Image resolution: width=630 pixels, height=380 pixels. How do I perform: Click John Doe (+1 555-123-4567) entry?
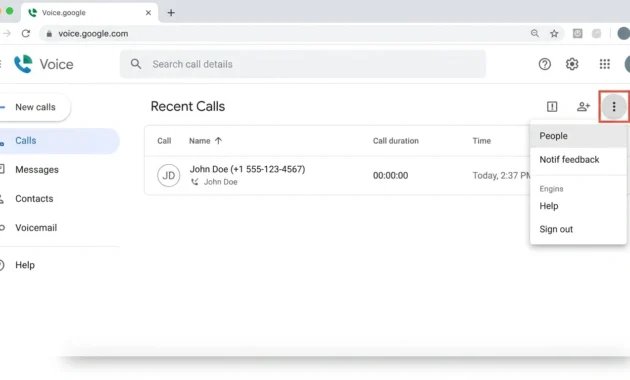pyautogui.click(x=247, y=169)
